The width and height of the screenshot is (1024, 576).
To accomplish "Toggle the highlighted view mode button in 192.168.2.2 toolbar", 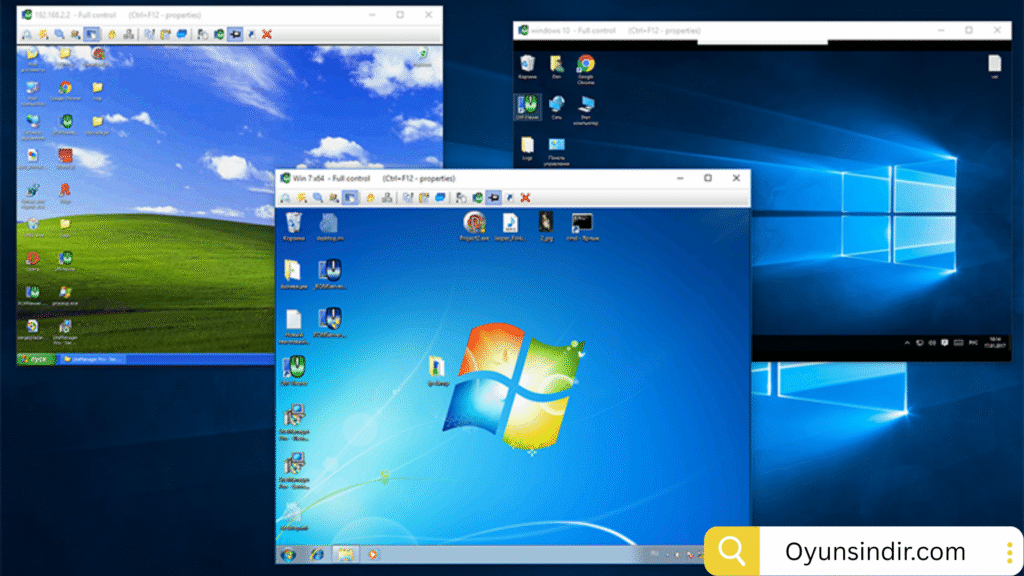I will [91, 34].
